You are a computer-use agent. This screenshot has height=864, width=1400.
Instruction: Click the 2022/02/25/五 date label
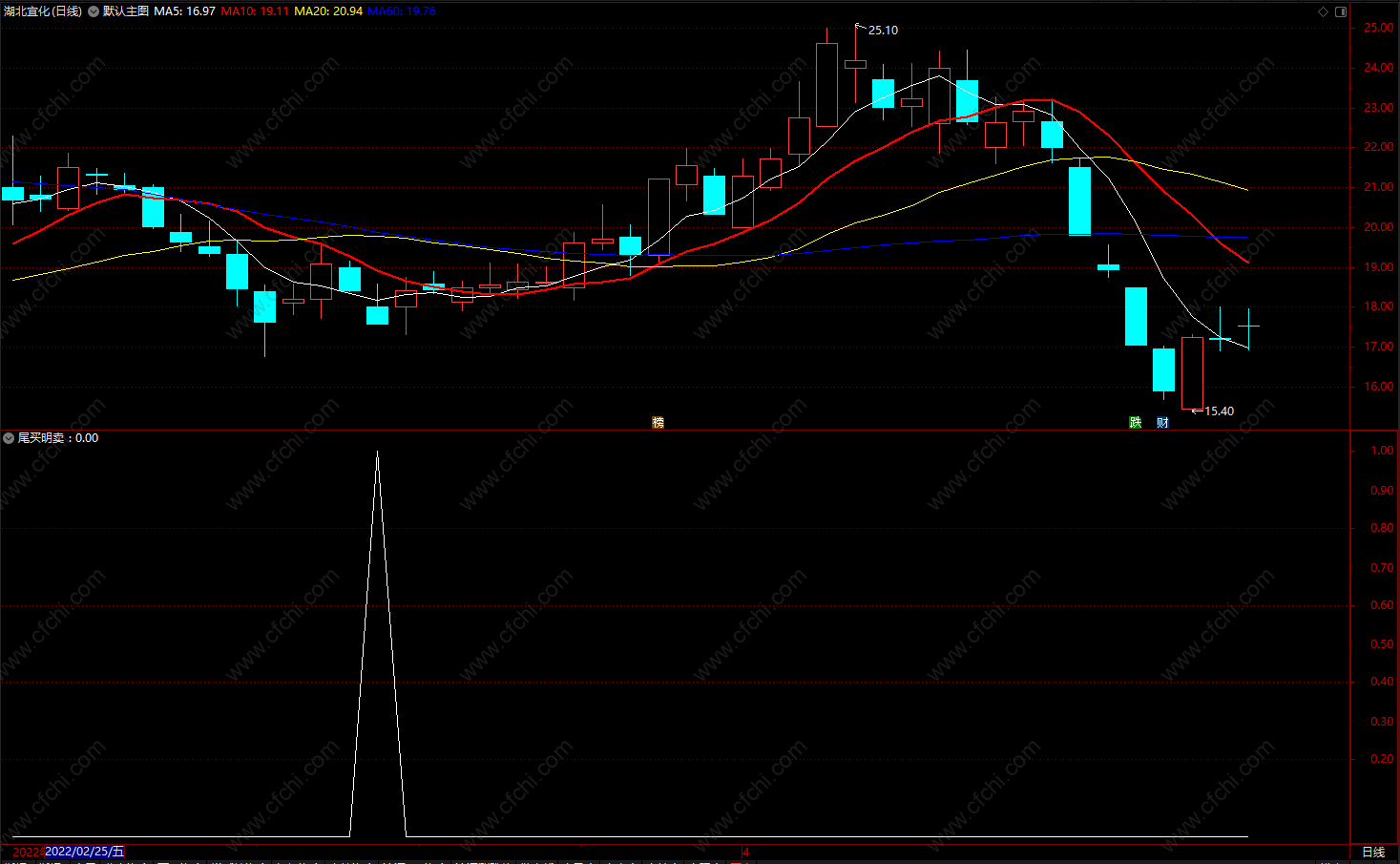85,852
